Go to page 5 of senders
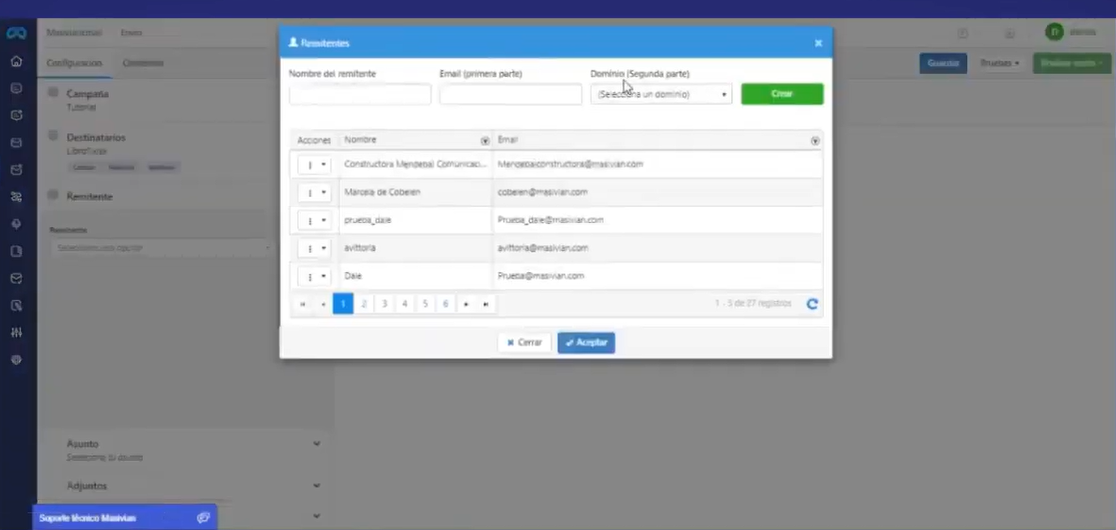Screen dimensions: 1116x530 click(x=425, y=304)
